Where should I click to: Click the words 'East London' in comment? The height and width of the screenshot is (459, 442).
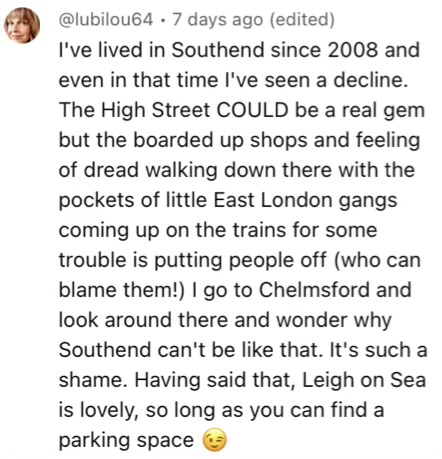pyautogui.click(x=273, y=200)
